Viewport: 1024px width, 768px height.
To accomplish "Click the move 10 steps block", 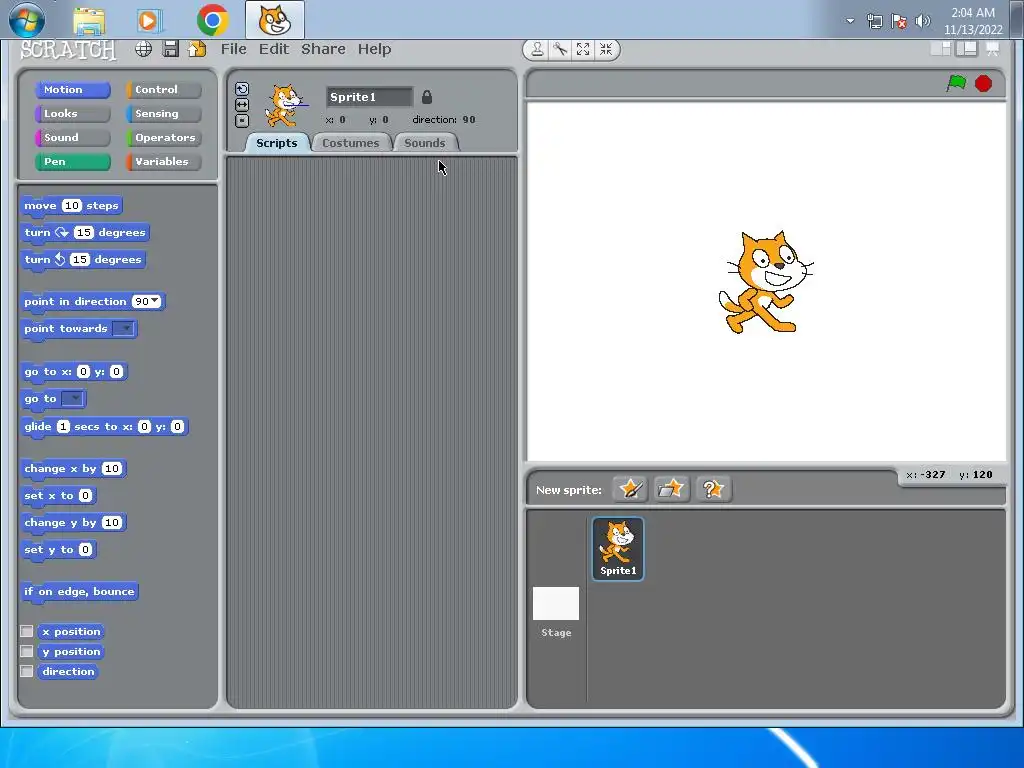I will pos(71,206).
